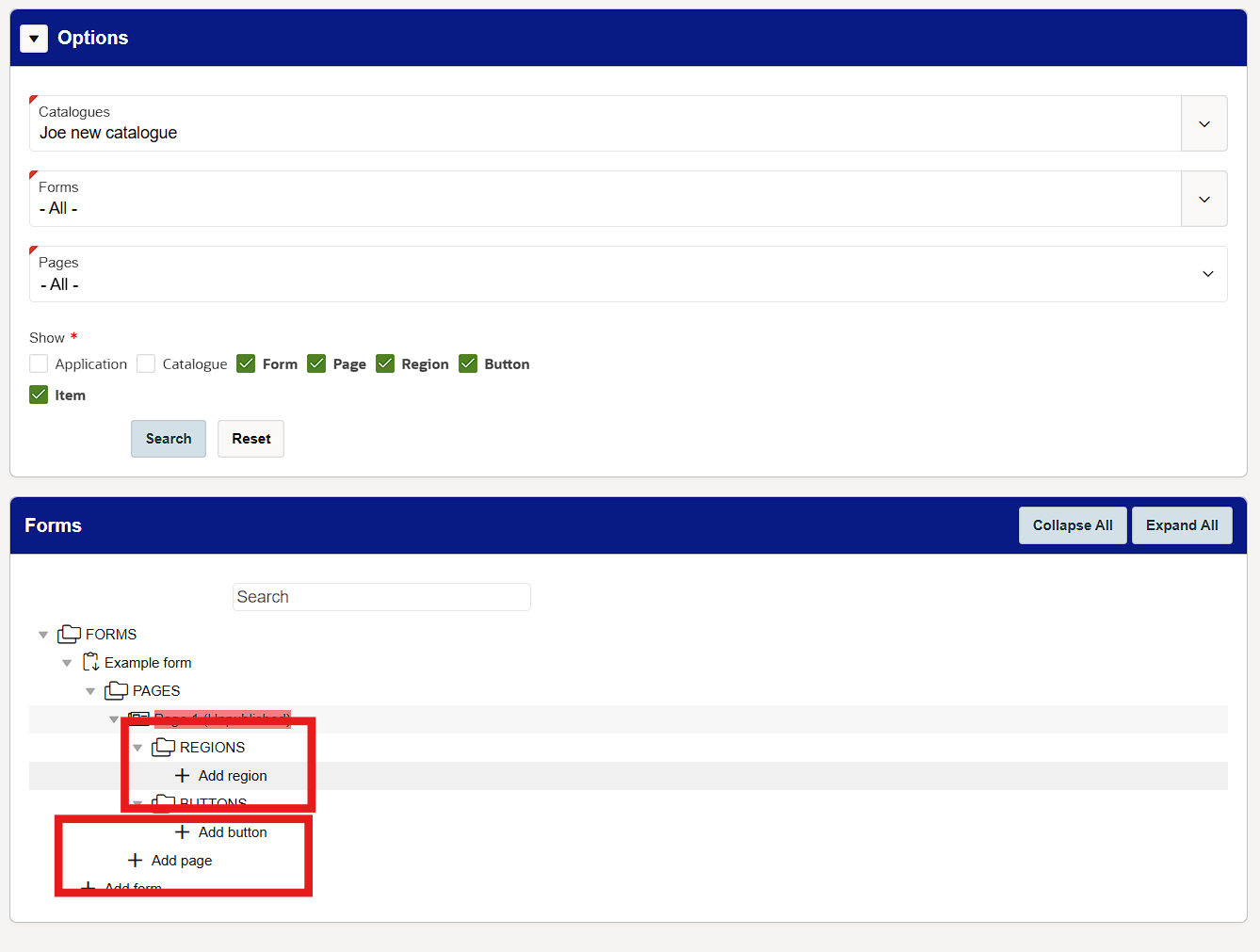Click the PAGES folder icon

[115, 690]
